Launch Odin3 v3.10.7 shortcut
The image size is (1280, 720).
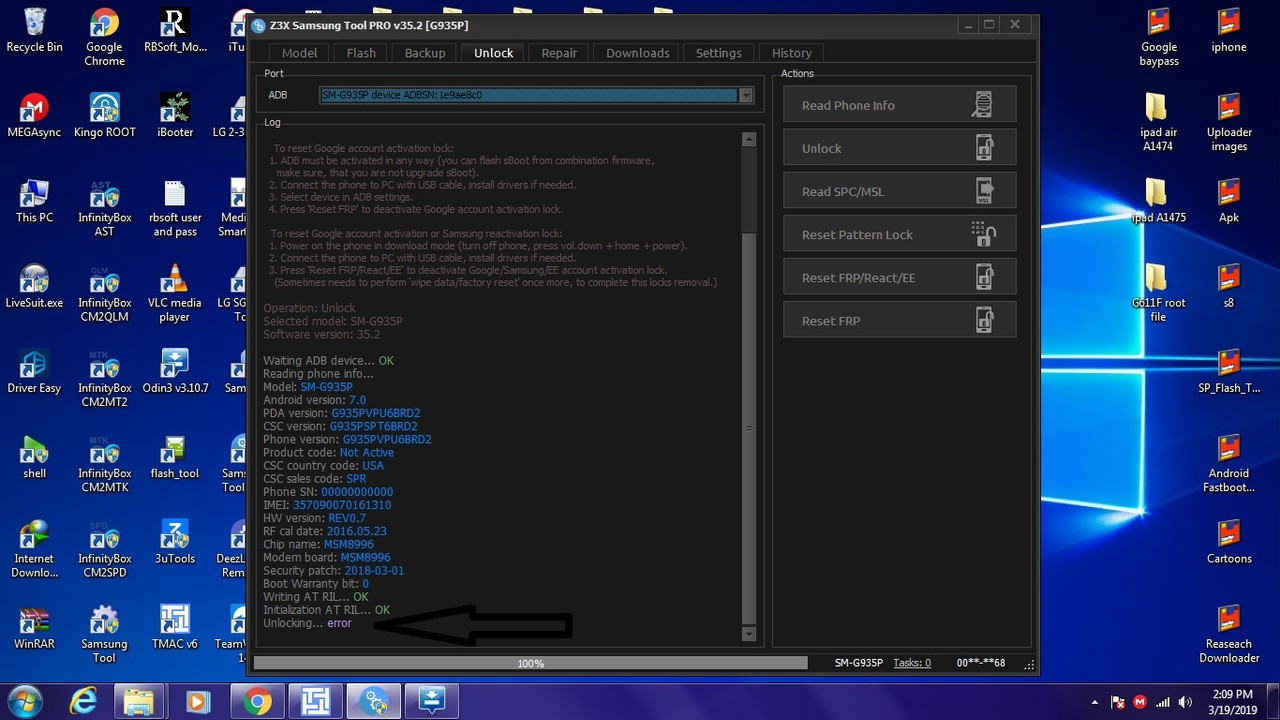click(175, 371)
